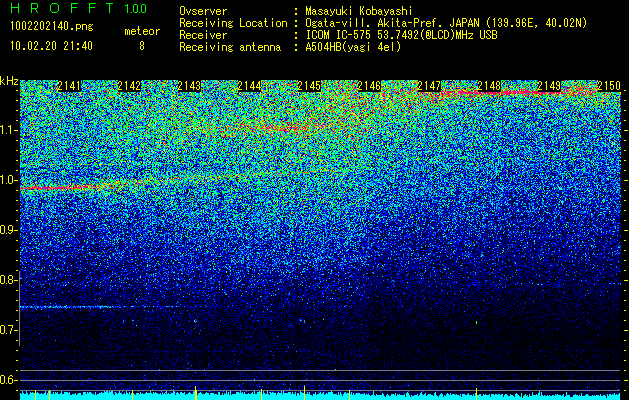Screen dimensions: 629x400
Task: Click the 'Receiving Location' label
Action: point(233,23)
